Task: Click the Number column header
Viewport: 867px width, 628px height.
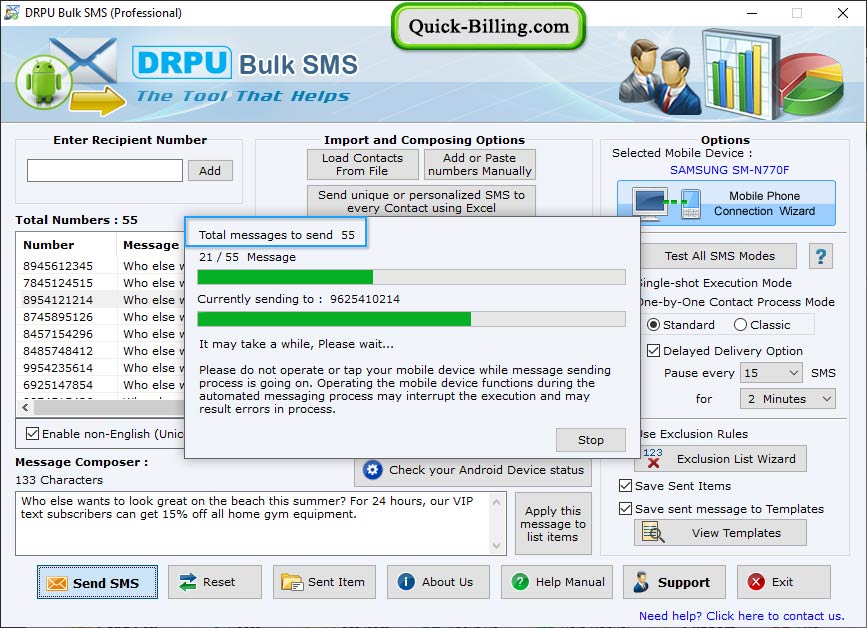Action: pos(67,245)
